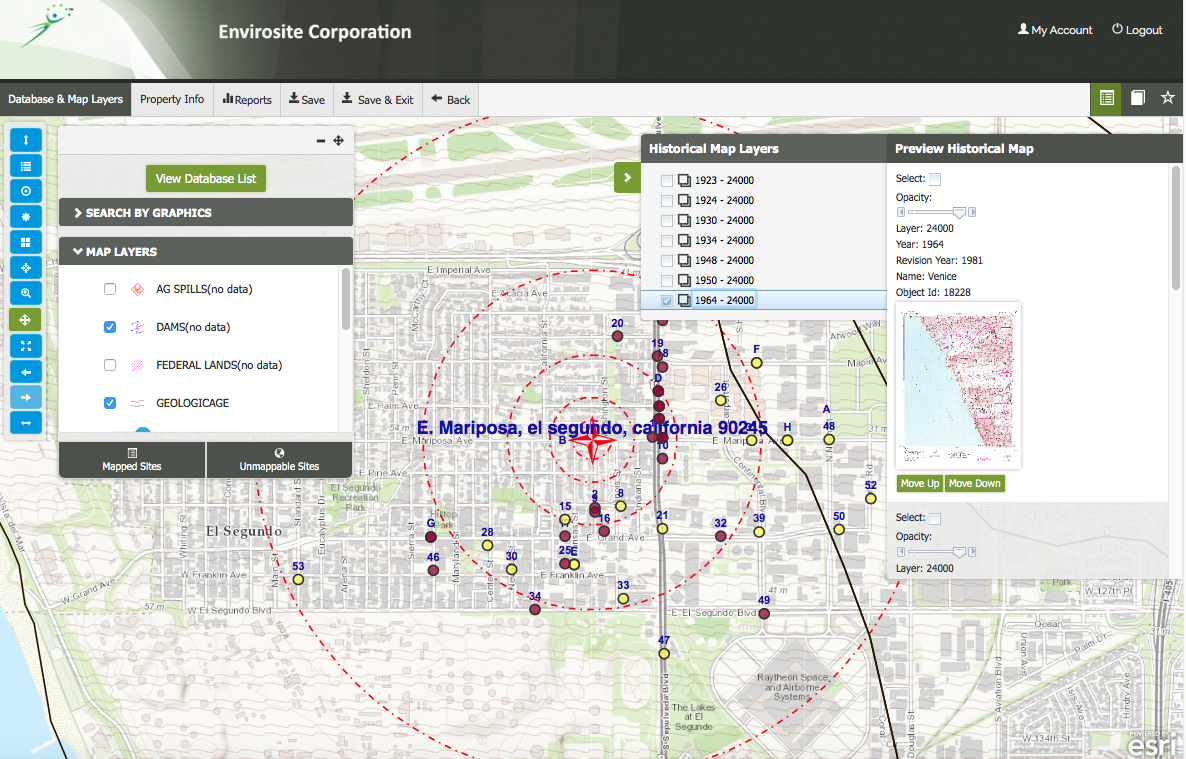Screen dimensions: 1186x759
Task: Check the 1923 - 24000 historical layer
Action: point(666,180)
